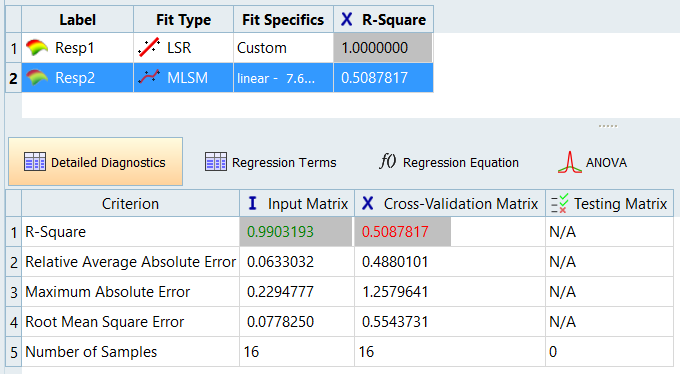
Task: Select row number 1 in fit table
Action: [x=13, y=48]
